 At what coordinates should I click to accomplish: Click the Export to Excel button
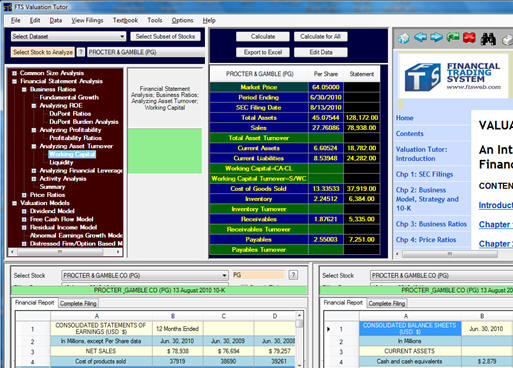click(263, 52)
